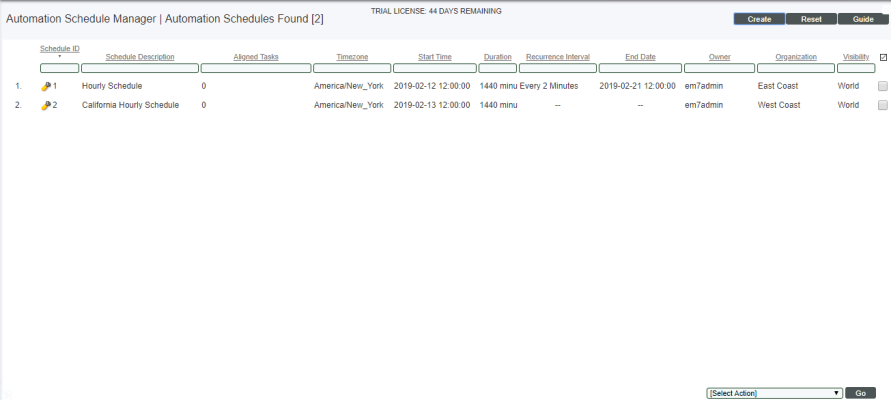Sort by the Visibility column header

click(855, 57)
